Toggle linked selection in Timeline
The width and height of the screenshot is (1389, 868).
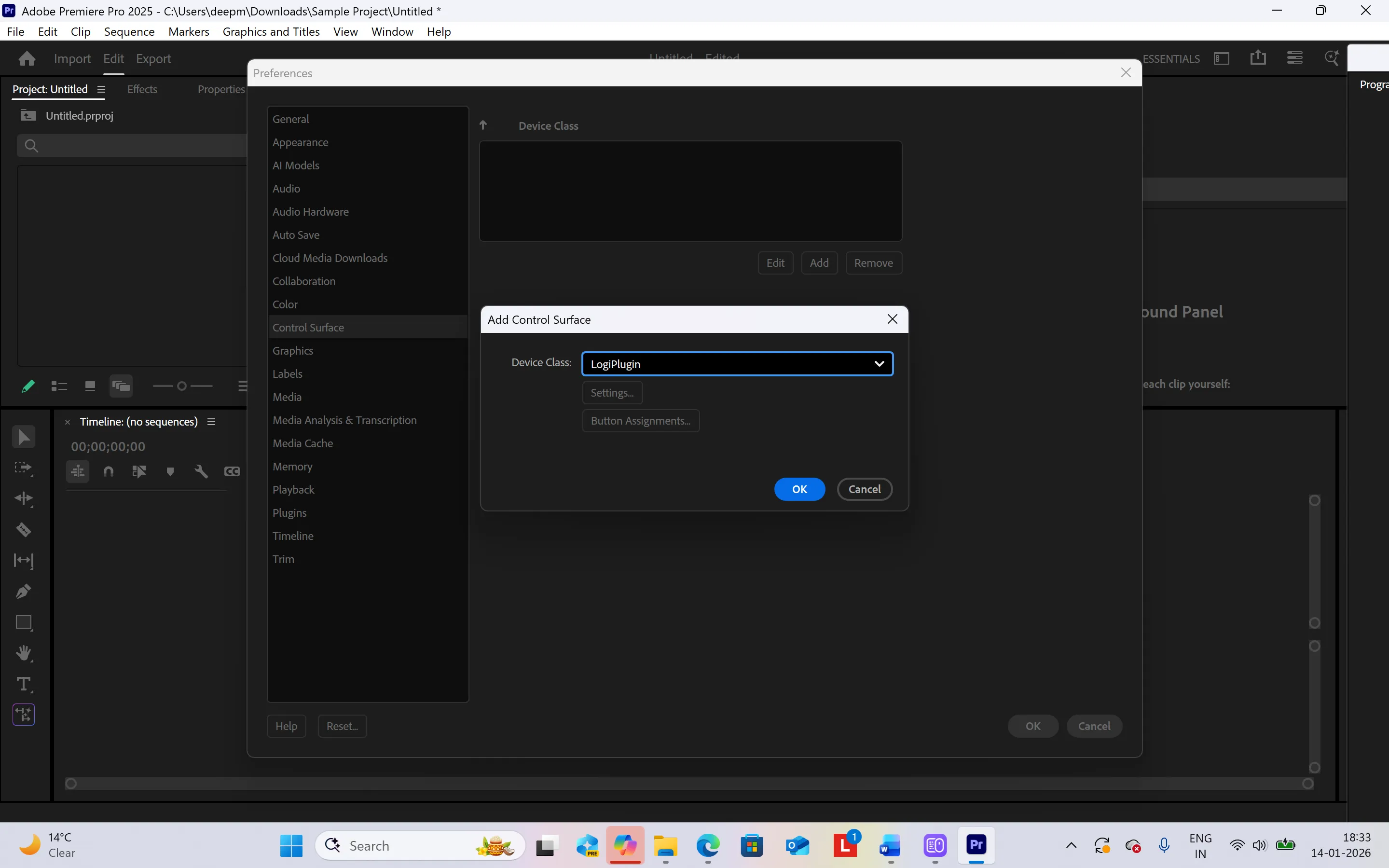[x=139, y=471]
